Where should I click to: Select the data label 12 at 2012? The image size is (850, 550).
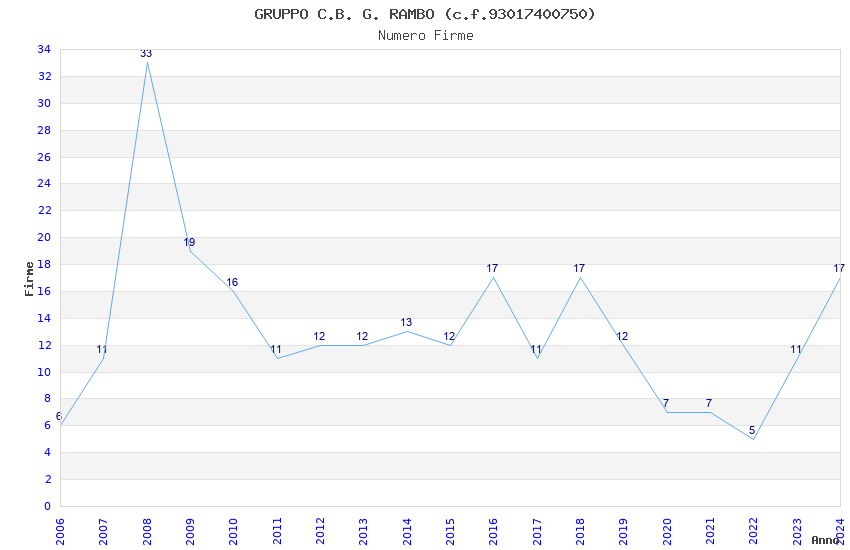319,337
